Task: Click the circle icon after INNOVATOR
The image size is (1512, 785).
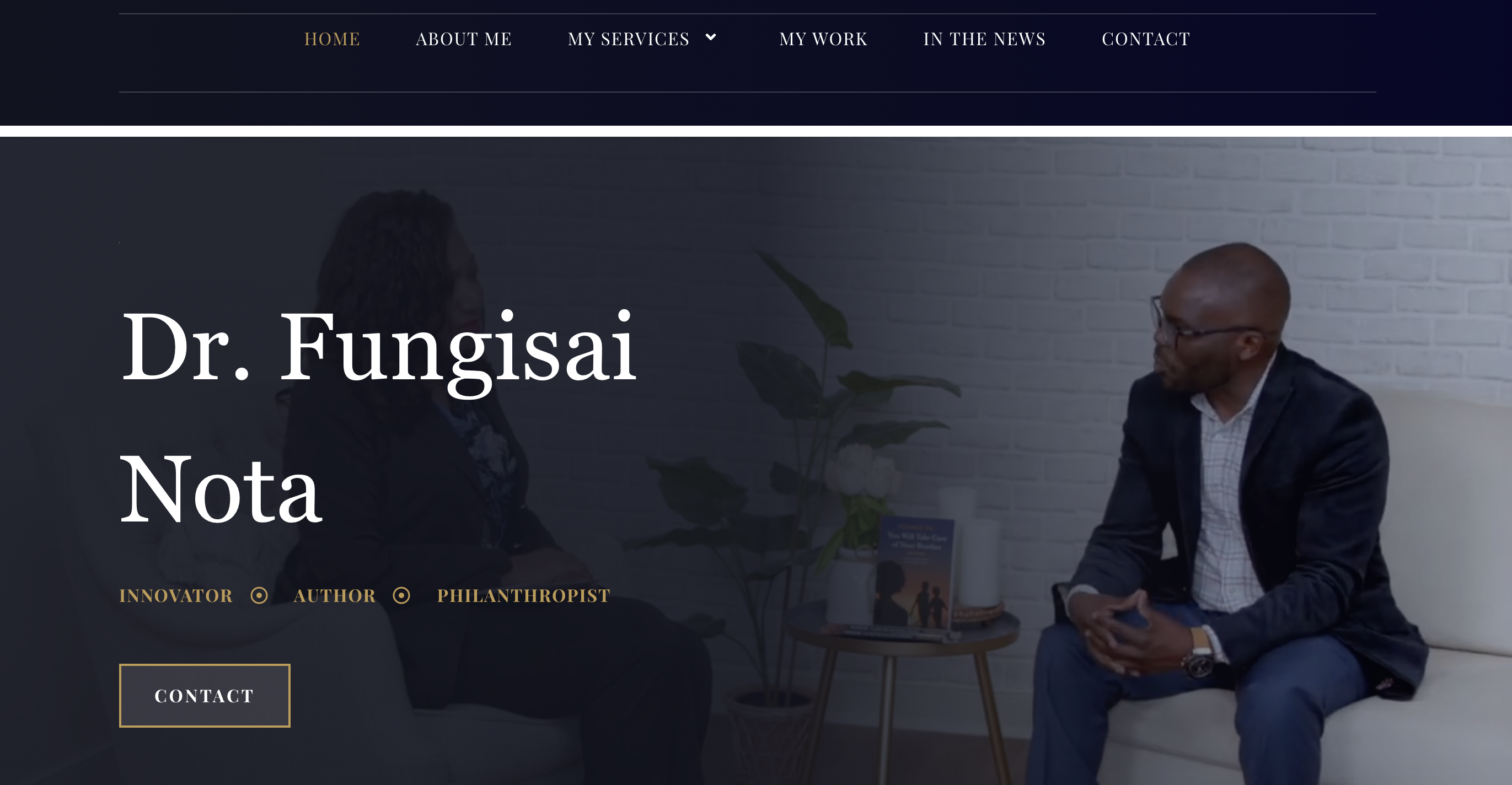Action: click(x=259, y=595)
